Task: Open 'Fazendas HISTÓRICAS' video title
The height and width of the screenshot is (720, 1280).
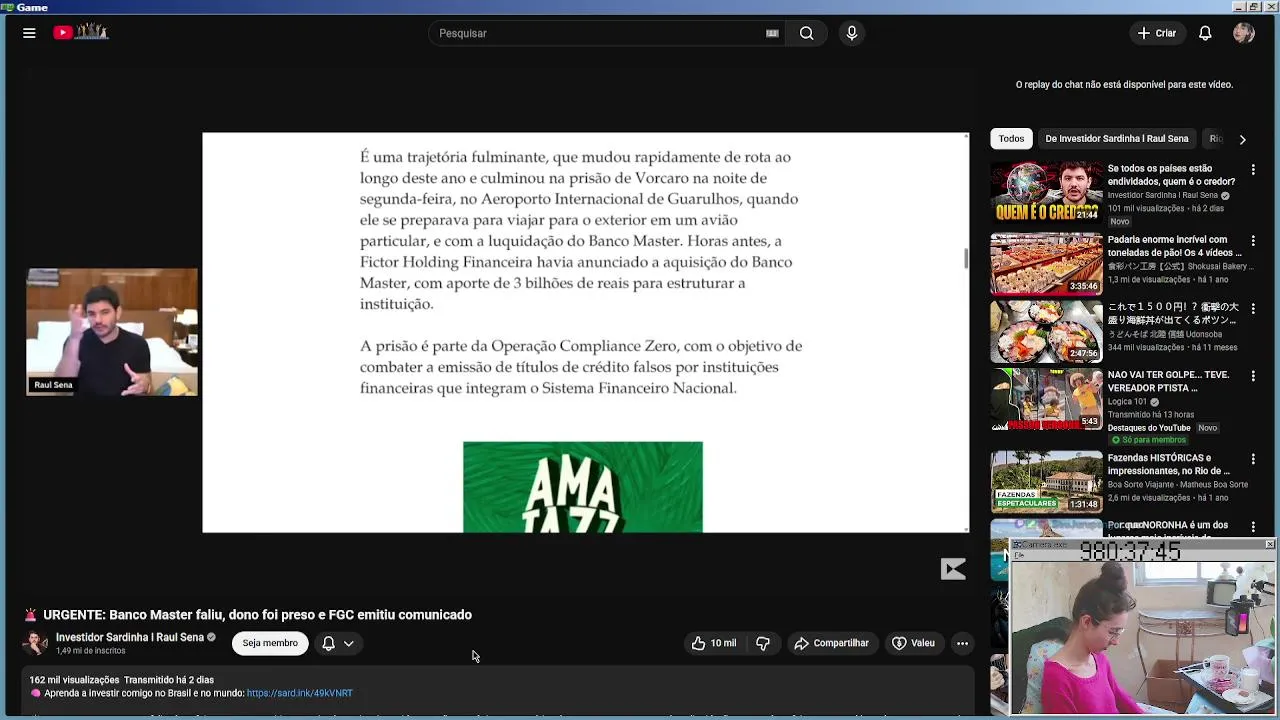Action: pos(1168,464)
